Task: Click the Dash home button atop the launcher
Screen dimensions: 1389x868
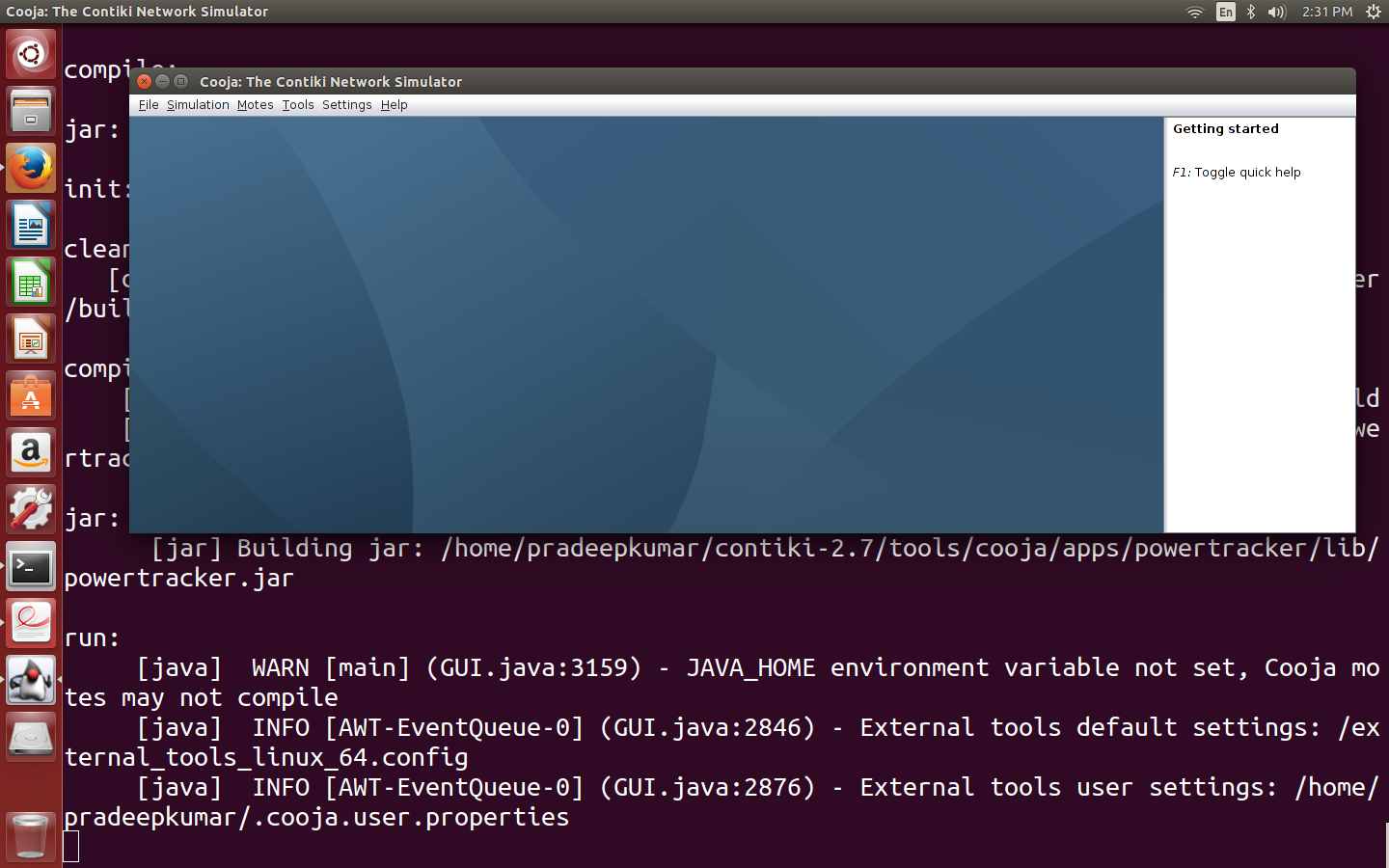Action: click(31, 54)
